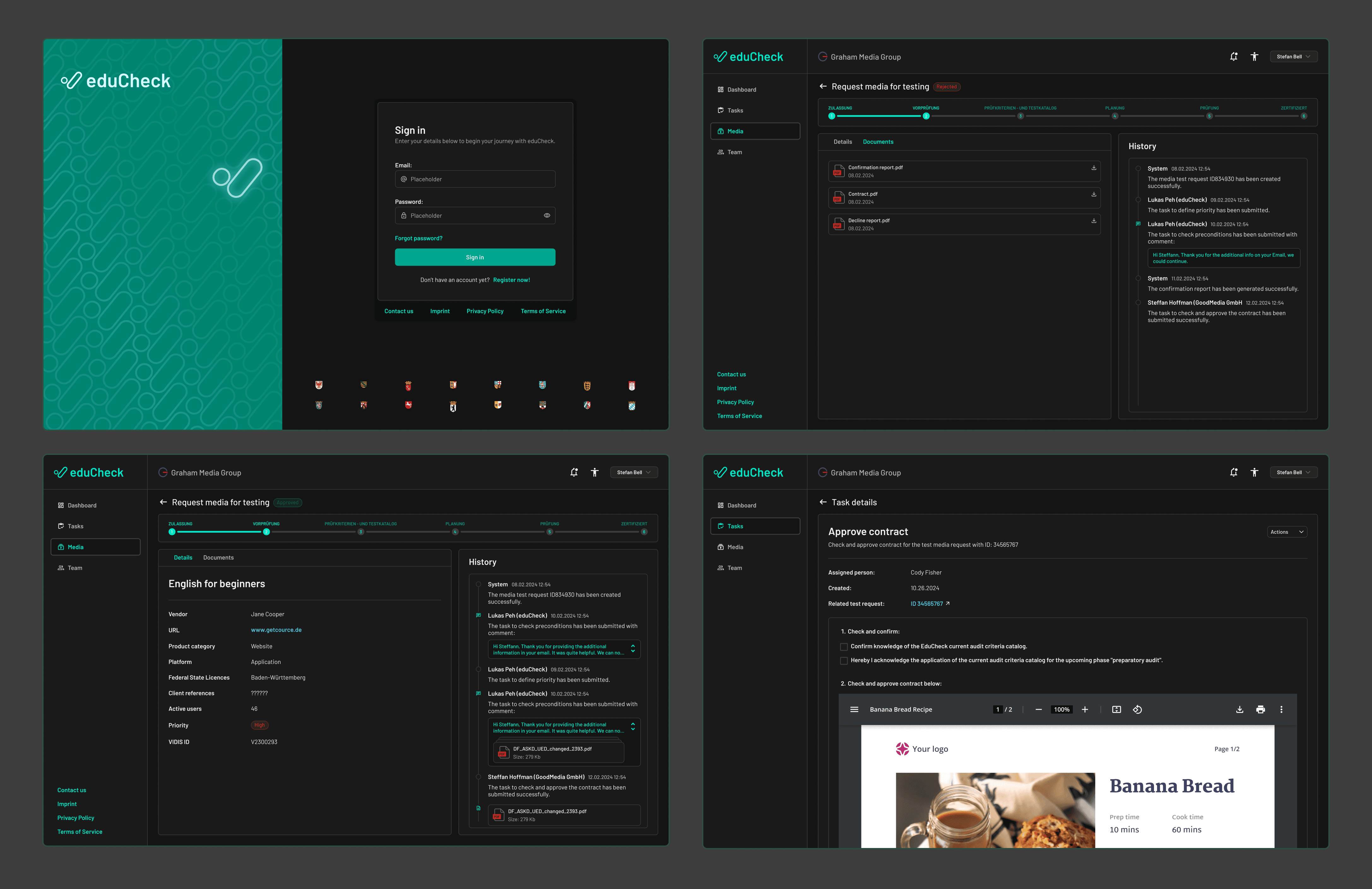Go back using arrow beside Task details
Viewport: 1372px width, 889px height.
[x=823, y=503]
